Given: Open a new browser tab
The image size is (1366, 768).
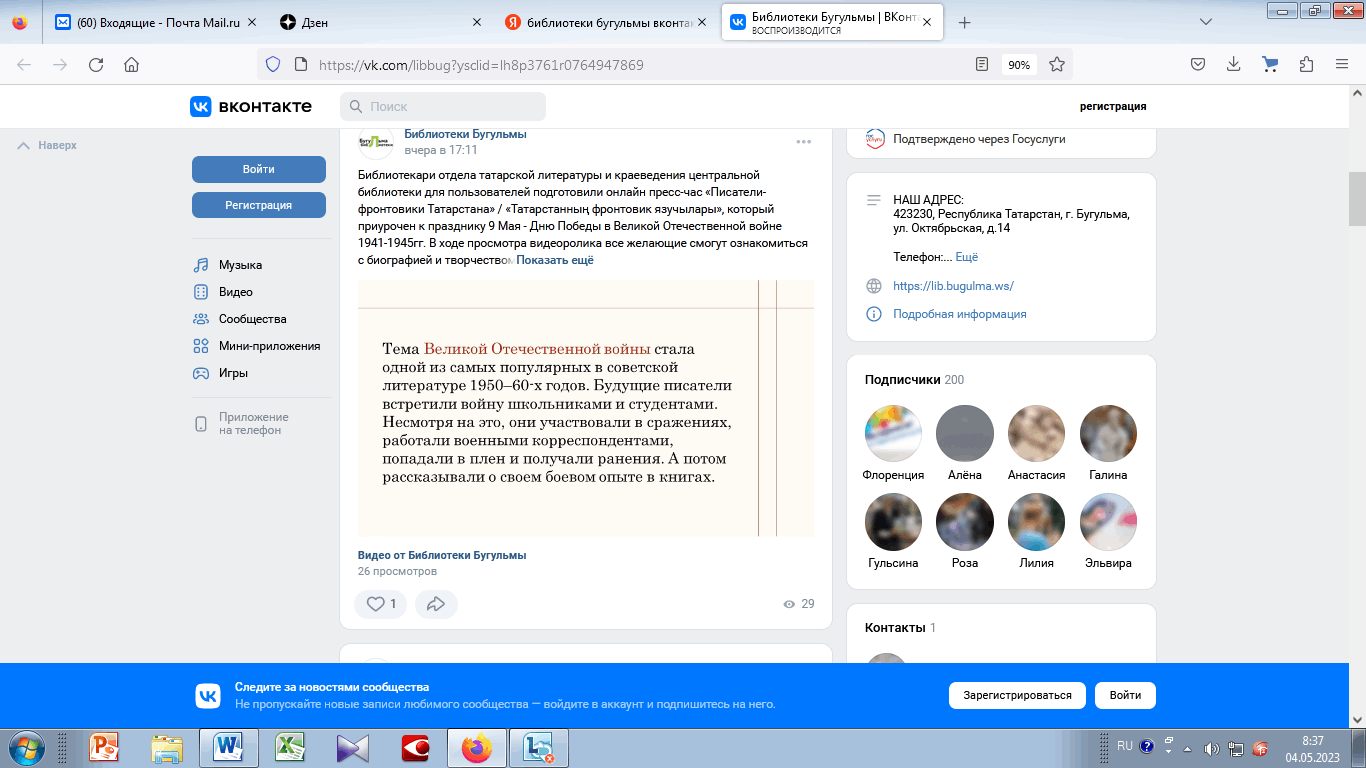Looking at the screenshot, I should 964,22.
